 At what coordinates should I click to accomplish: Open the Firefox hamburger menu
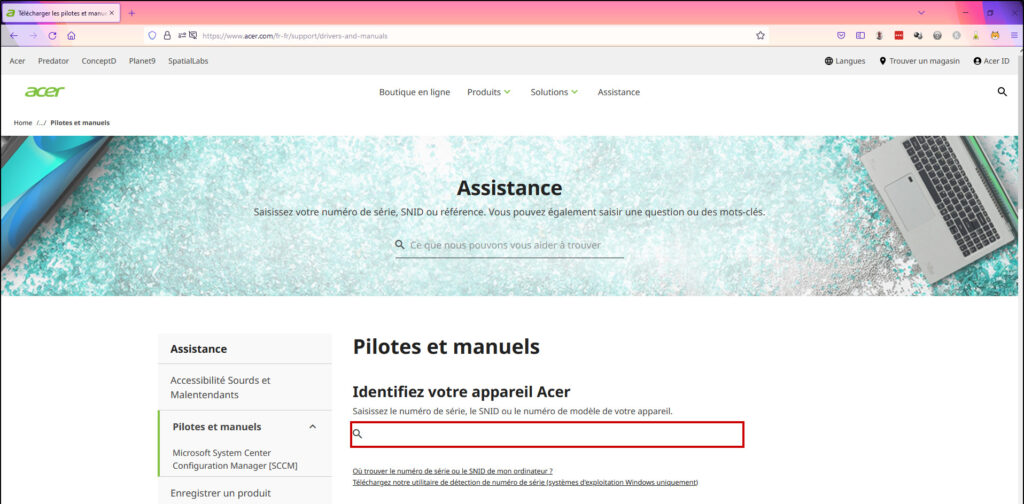tap(1014, 36)
